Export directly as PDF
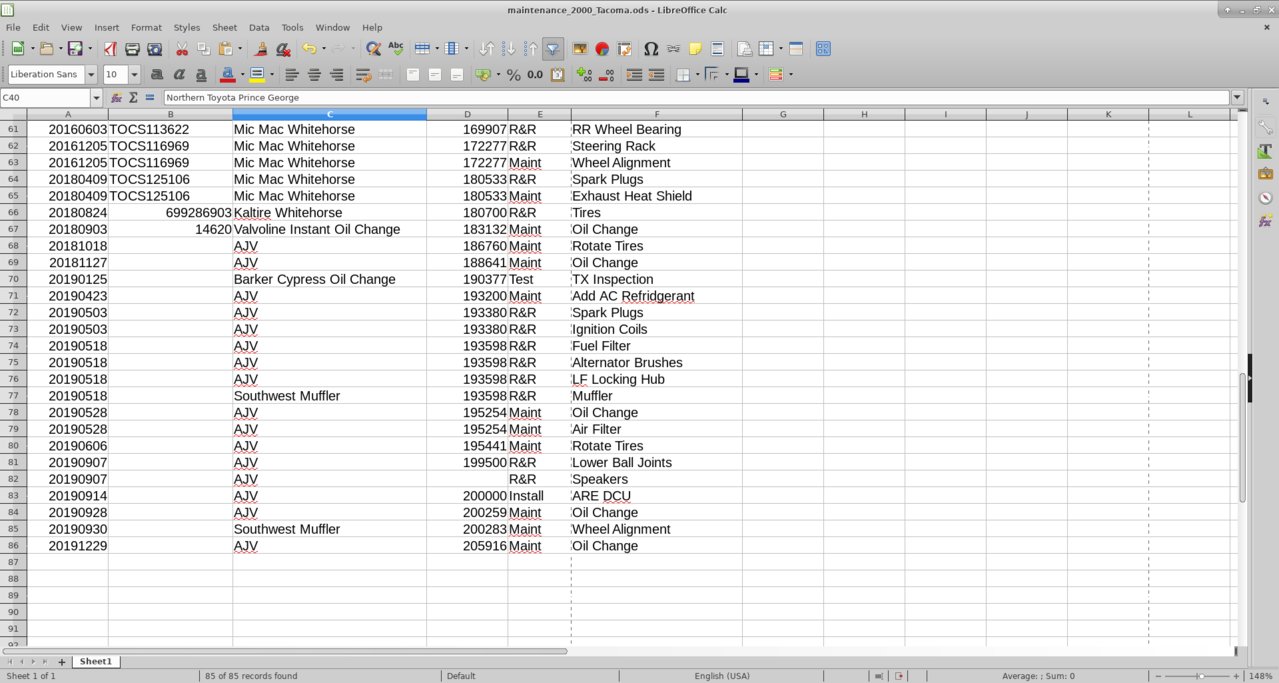Image resolution: width=1279 pixels, height=683 pixels. [x=110, y=48]
